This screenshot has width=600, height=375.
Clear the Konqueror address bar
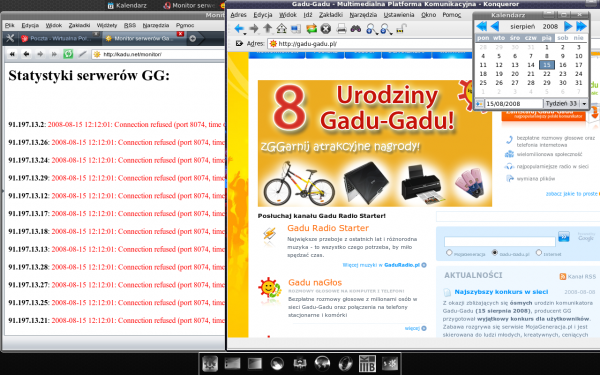pos(239,43)
